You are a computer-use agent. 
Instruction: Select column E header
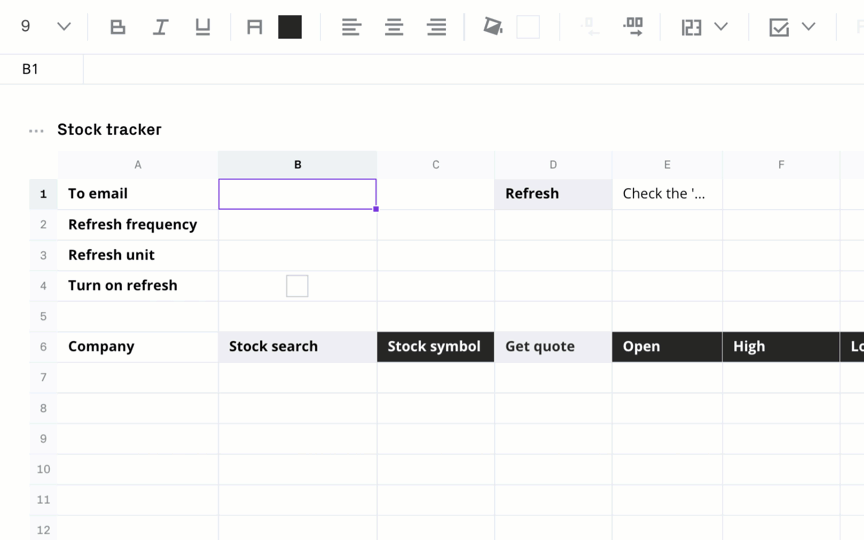click(x=667, y=165)
